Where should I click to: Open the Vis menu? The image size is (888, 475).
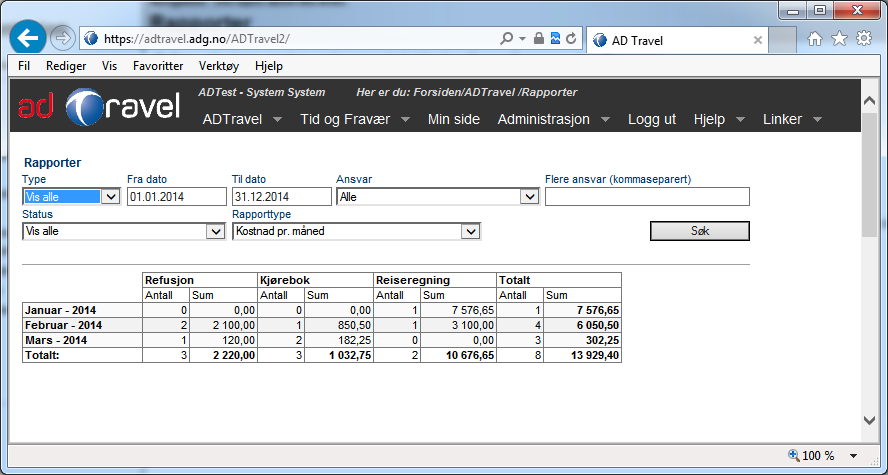[109, 66]
